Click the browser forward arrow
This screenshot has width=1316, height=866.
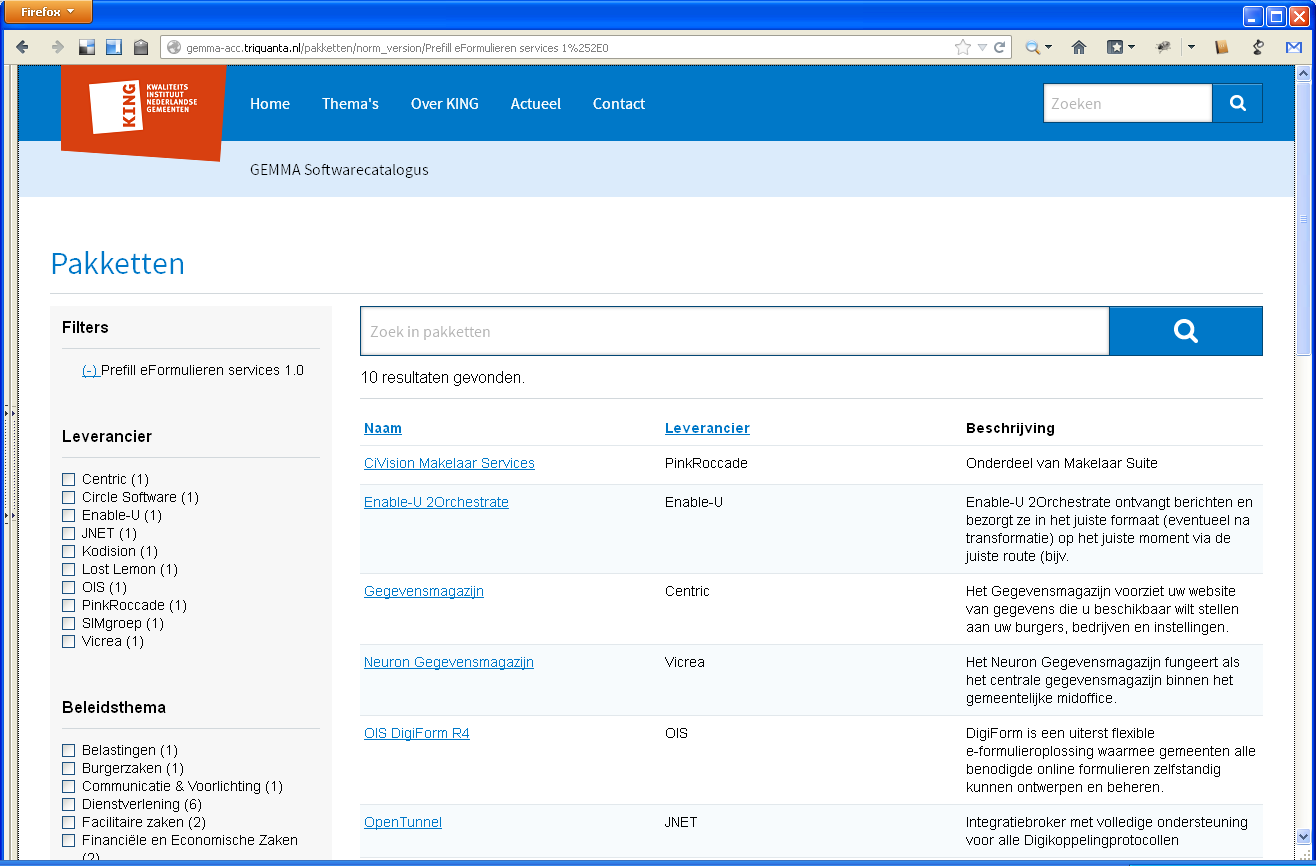coord(57,47)
